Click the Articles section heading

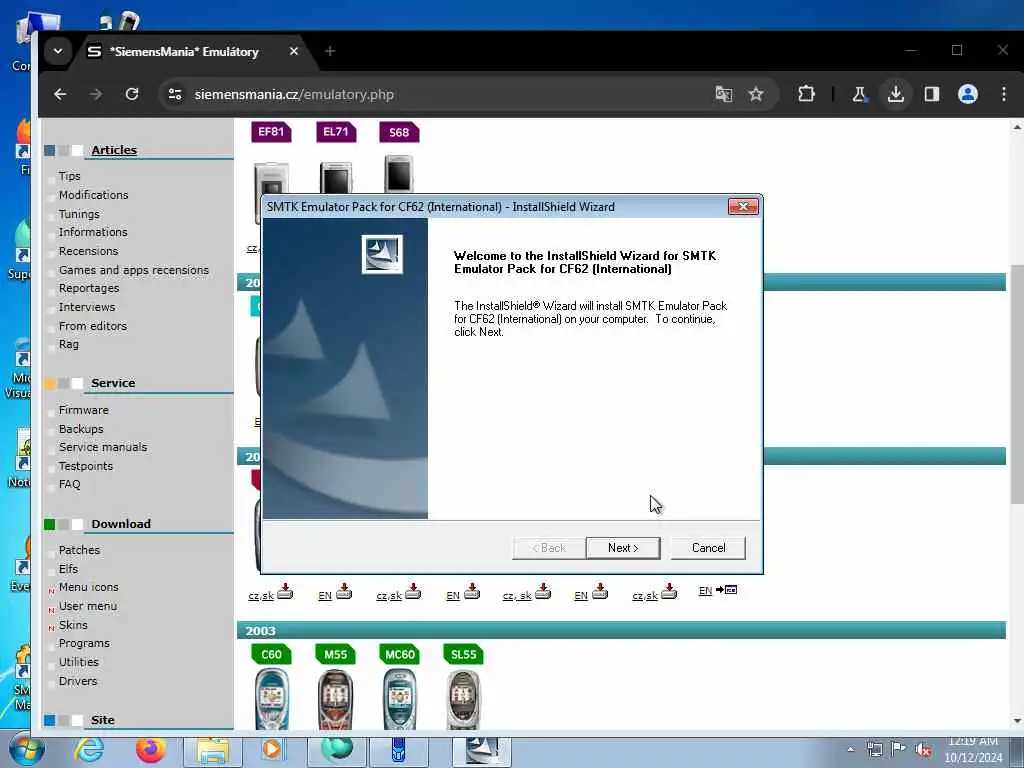point(114,150)
